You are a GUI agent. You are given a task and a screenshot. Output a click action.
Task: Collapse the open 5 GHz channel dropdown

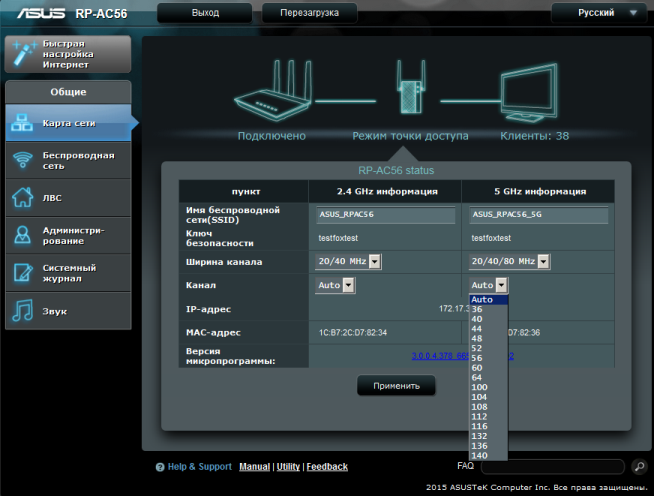pos(488,285)
